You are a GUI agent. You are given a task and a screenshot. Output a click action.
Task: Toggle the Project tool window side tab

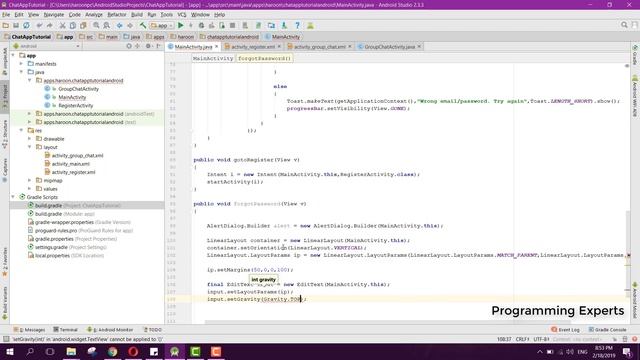(x=5, y=97)
